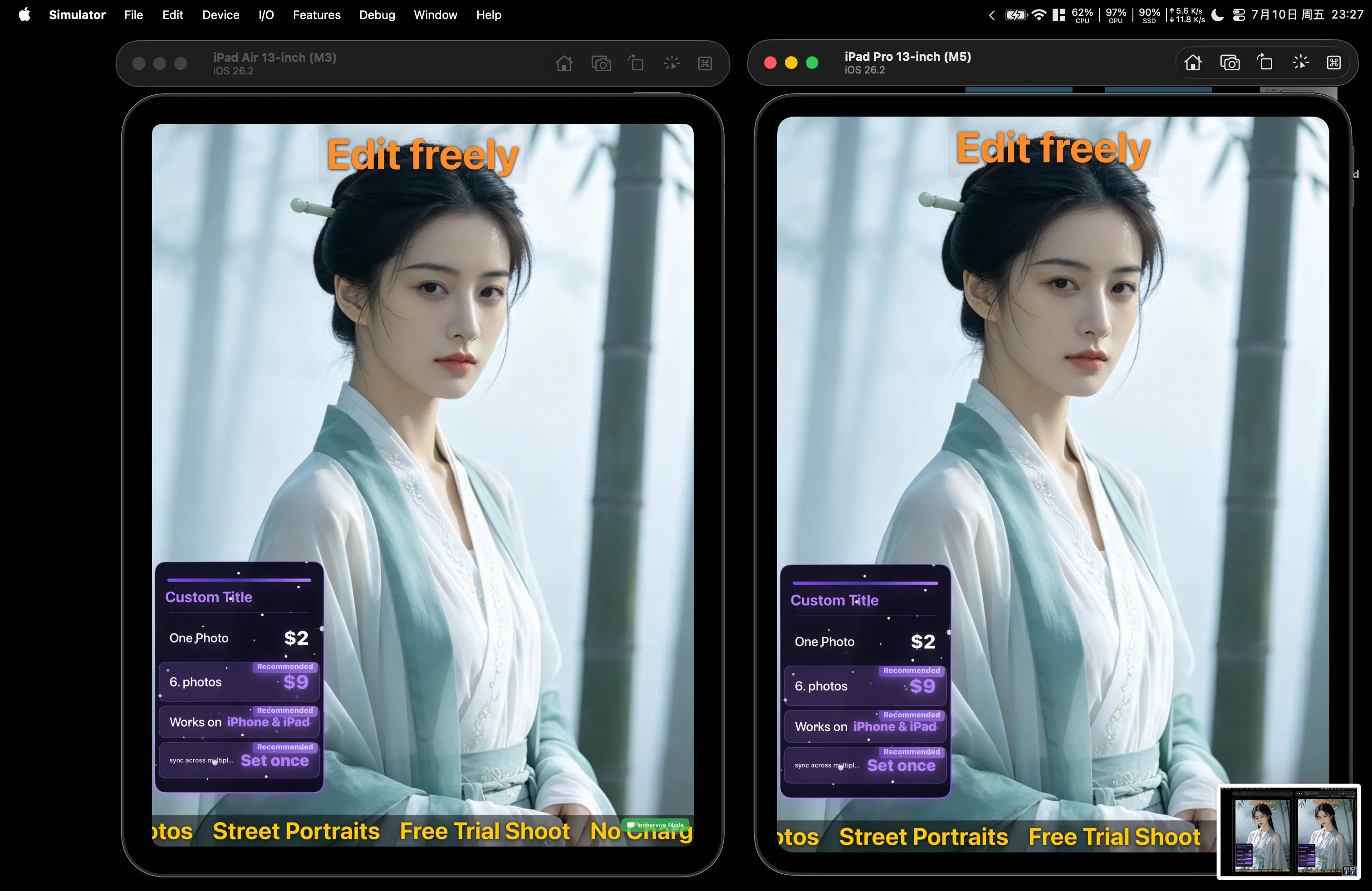Image resolution: width=1372 pixels, height=891 pixels.
Task: Open the Simulator application menu
Action: (77, 15)
